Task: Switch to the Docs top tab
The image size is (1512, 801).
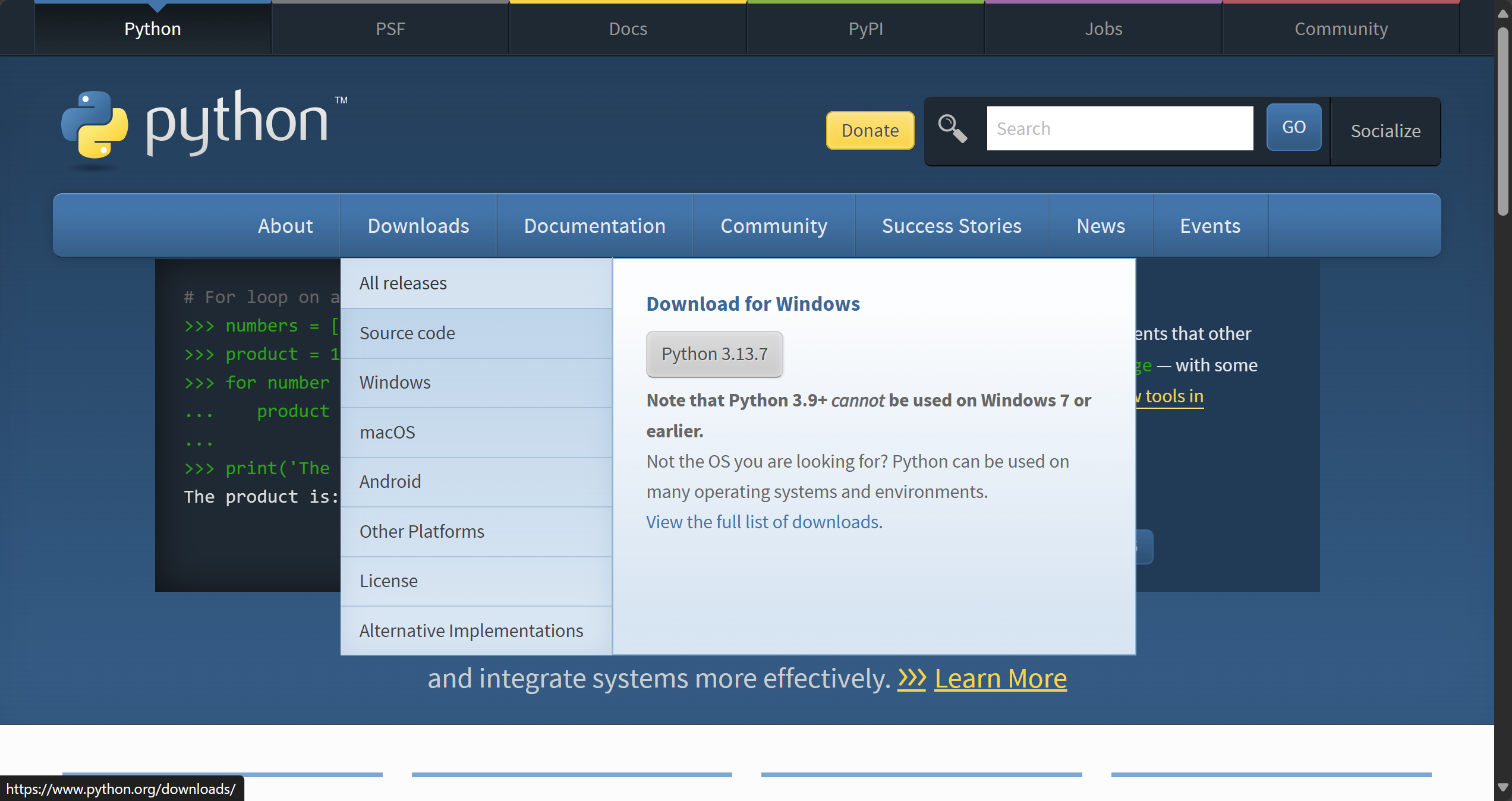Action: [x=628, y=29]
